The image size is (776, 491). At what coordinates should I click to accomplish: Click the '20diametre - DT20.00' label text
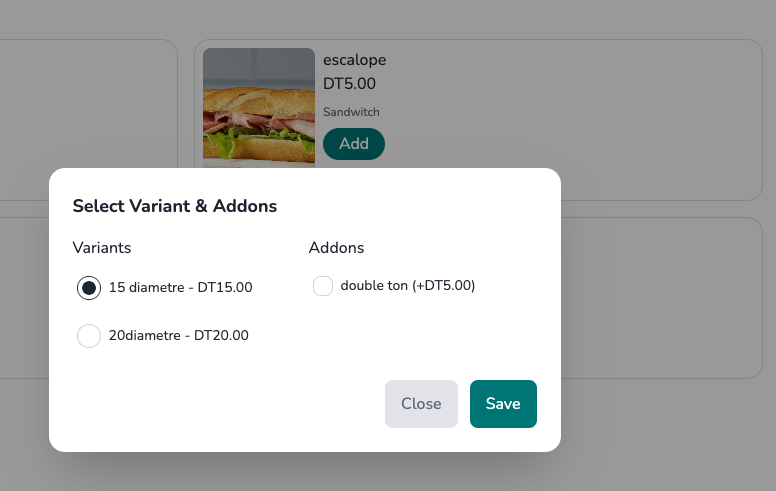179,336
